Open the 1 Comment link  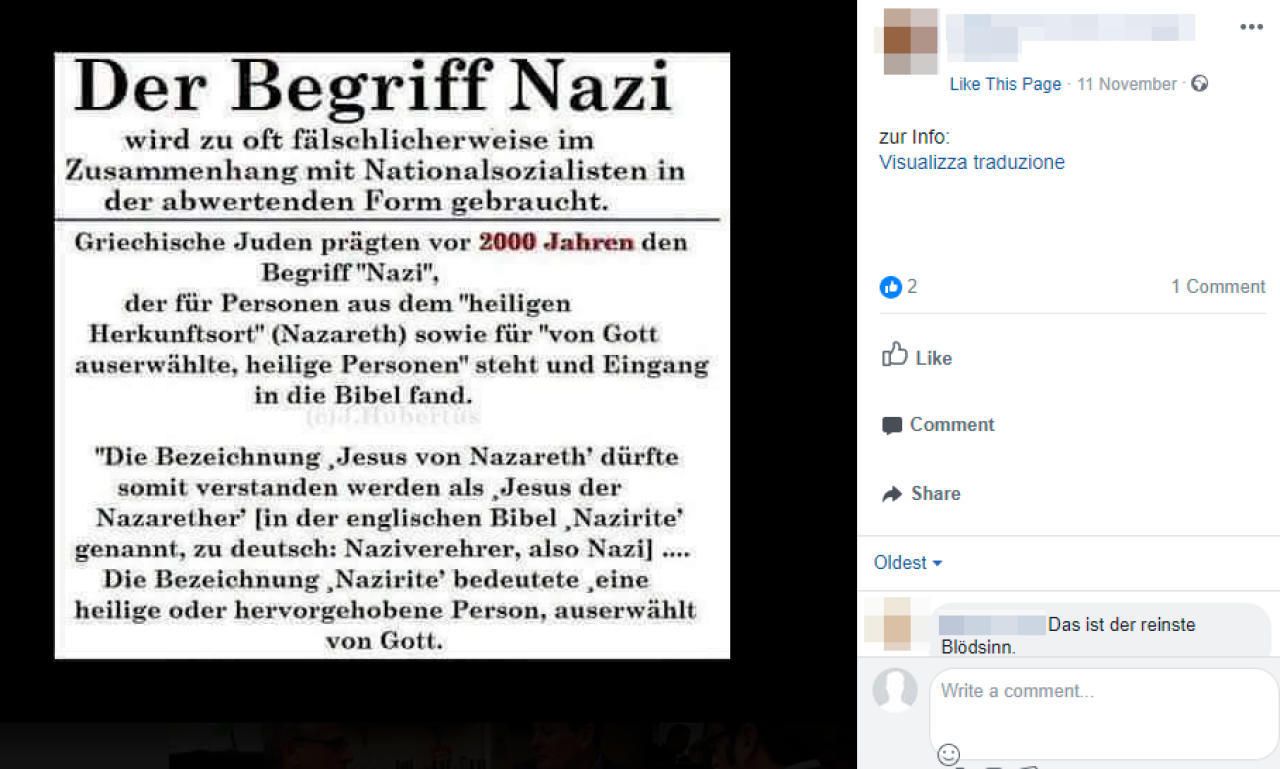1218,287
